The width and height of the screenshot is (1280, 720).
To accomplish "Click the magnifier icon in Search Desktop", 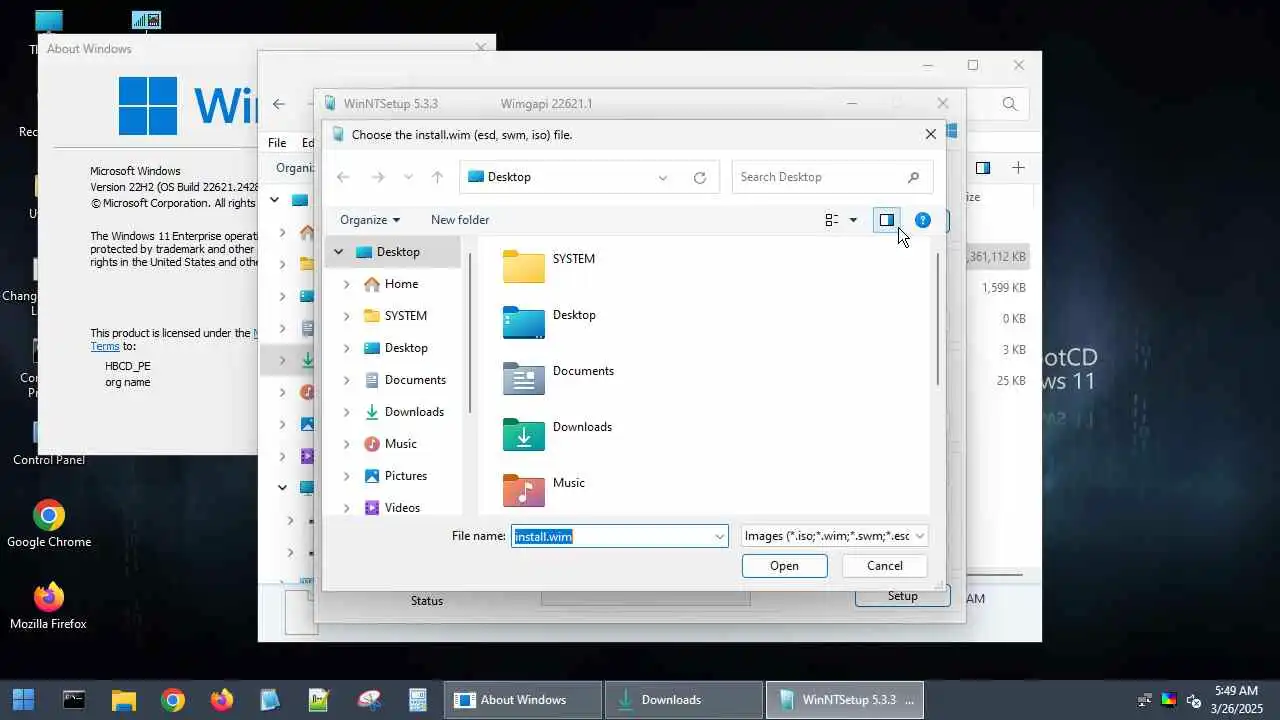I will [913, 177].
